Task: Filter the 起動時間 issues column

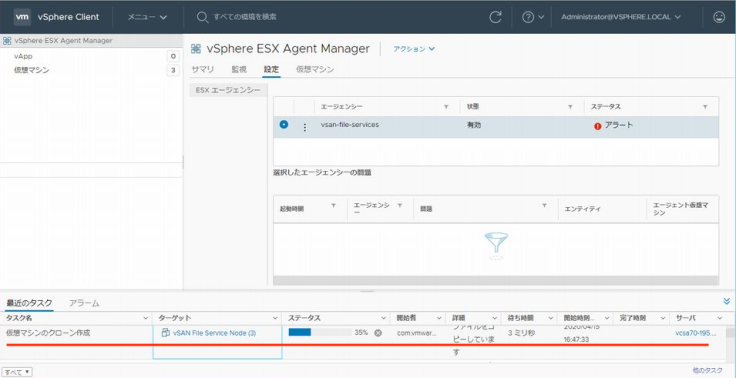Action: click(x=333, y=206)
